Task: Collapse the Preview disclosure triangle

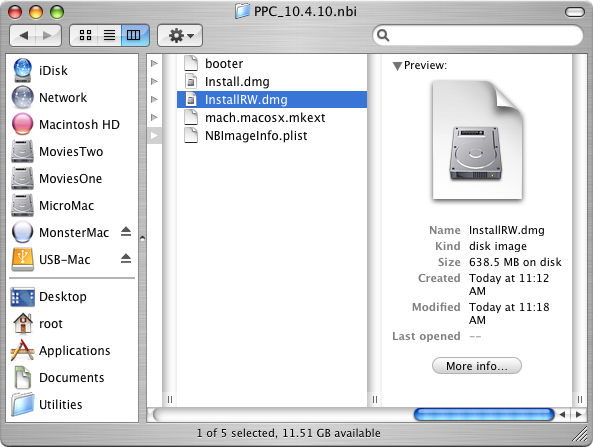Action: tap(397, 66)
